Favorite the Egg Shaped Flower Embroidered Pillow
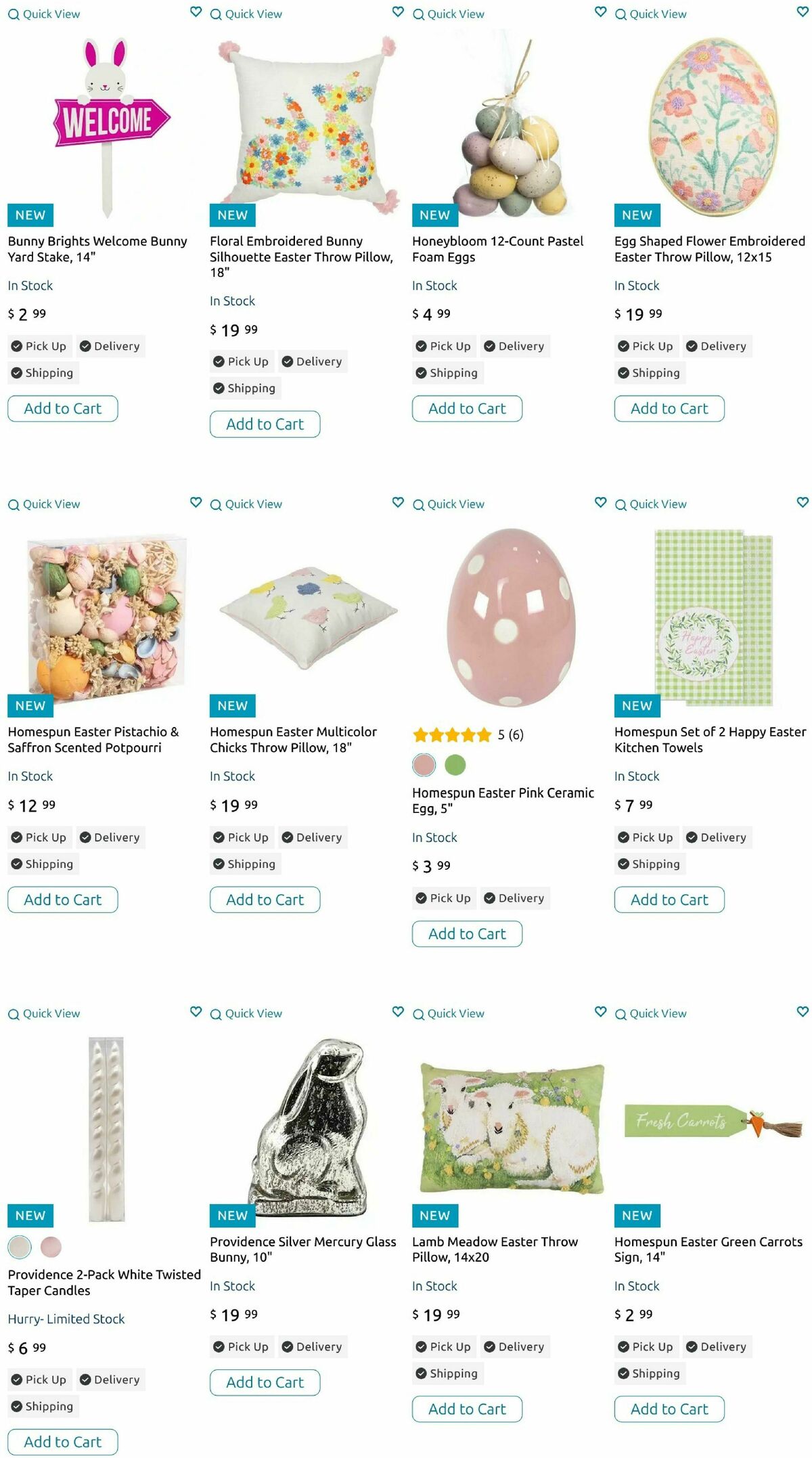Image resolution: width=812 pixels, height=1458 pixels. point(803,12)
